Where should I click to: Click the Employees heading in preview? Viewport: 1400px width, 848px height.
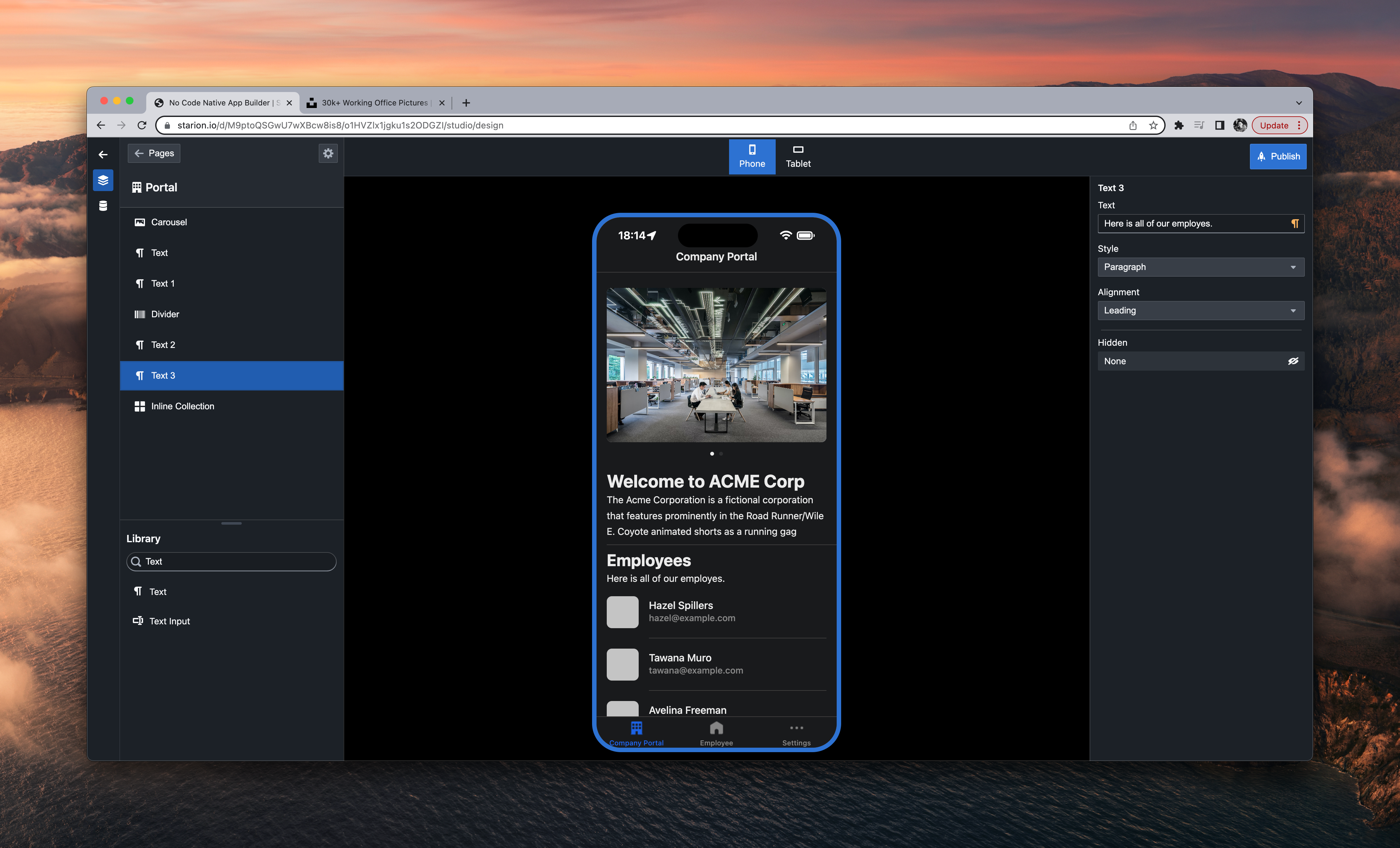point(649,560)
